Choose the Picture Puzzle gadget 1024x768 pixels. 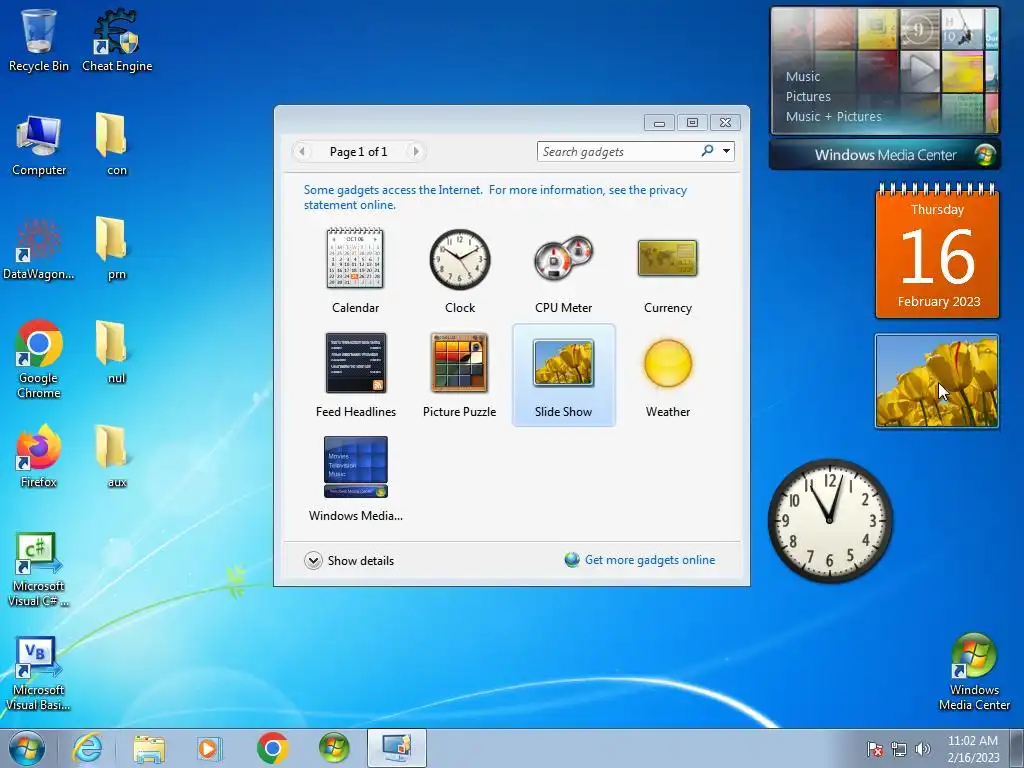point(460,375)
